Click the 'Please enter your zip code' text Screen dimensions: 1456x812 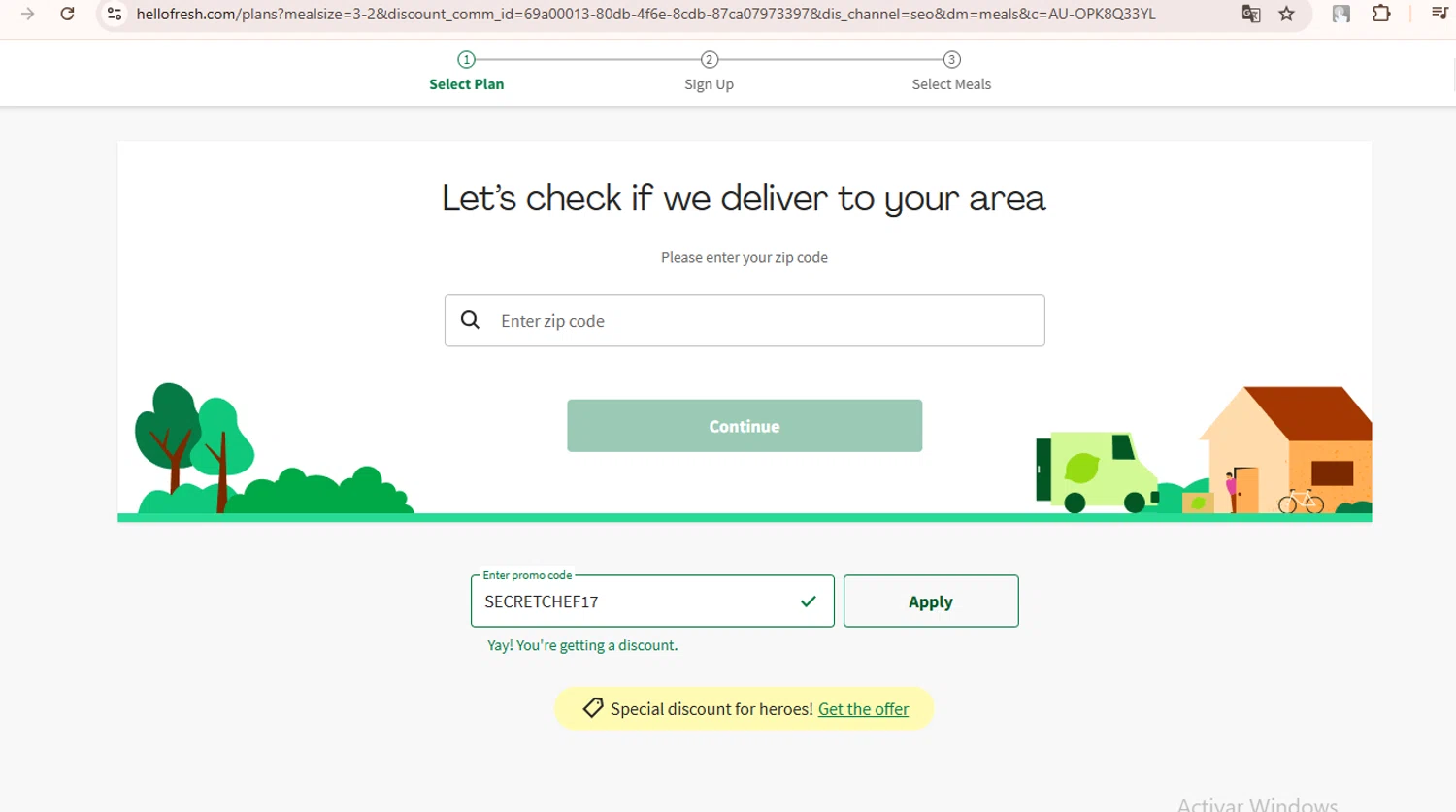(745, 257)
